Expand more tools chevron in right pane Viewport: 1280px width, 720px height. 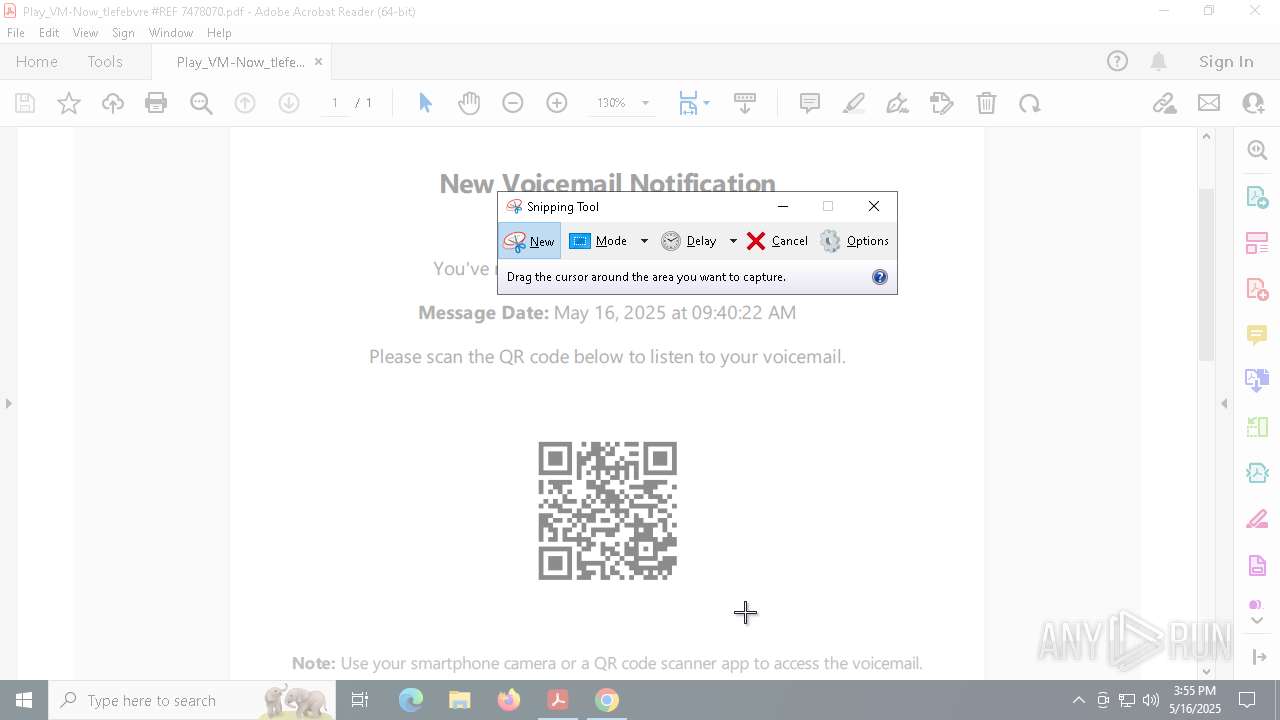coord(1257,619)
